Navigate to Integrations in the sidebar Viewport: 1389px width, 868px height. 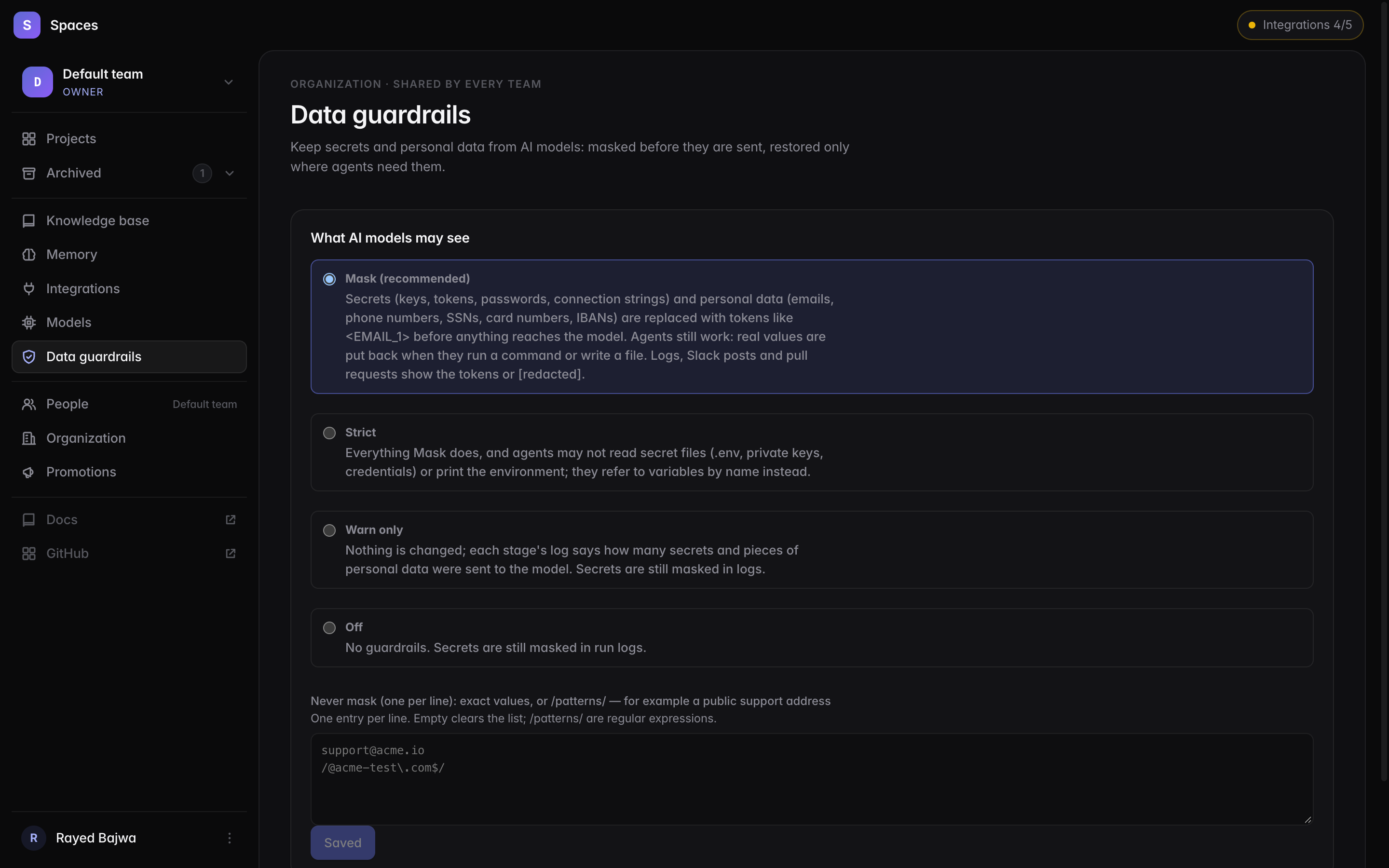[x=129, y=289]
